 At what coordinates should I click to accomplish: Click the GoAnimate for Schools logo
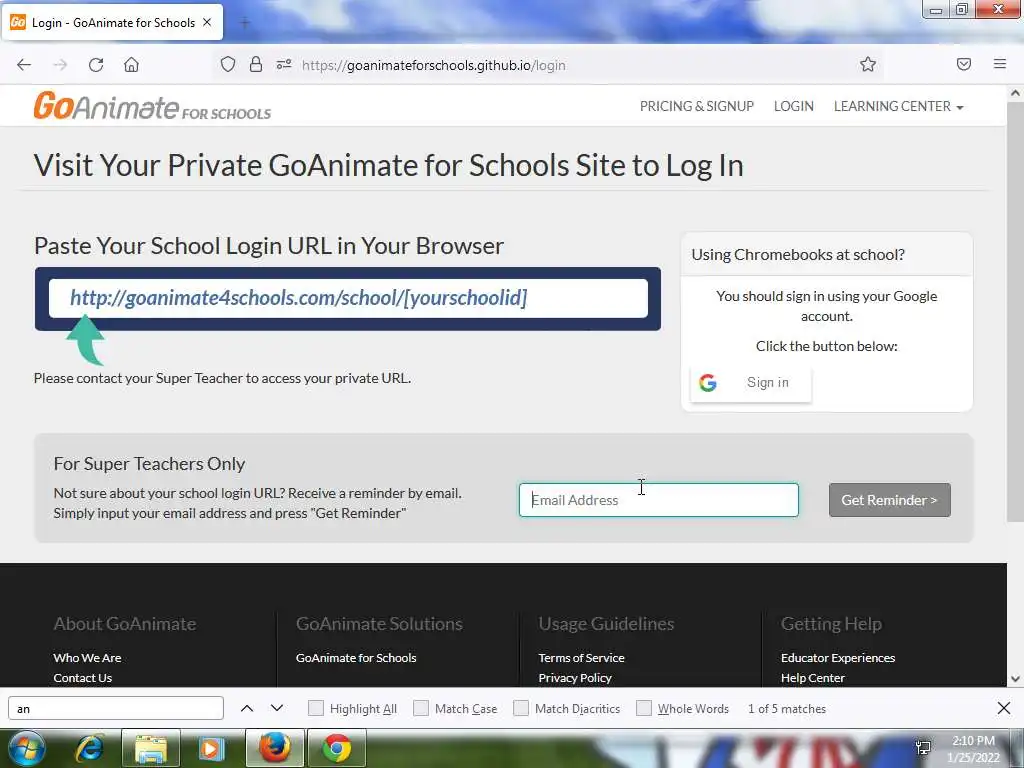[152, 106]
